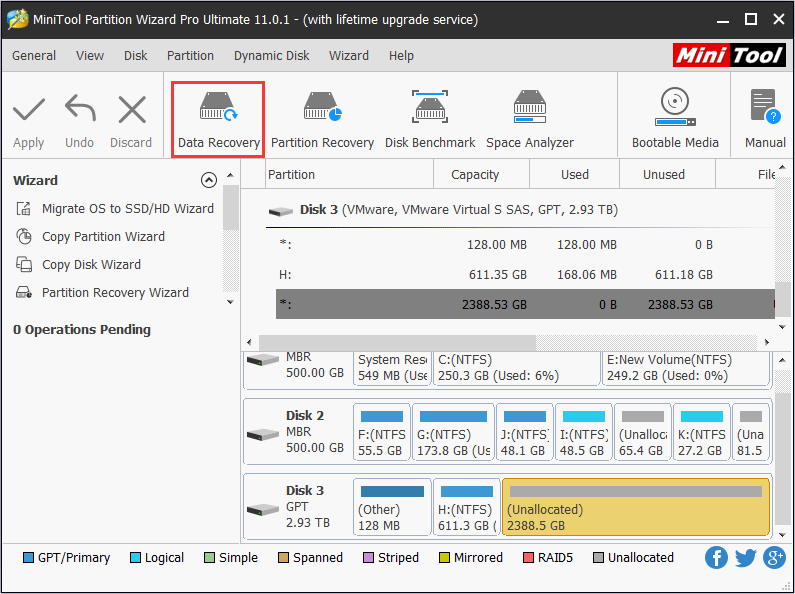Click disk map scrollbar down arrow
795x594 pixels.
tap(782, 535)
